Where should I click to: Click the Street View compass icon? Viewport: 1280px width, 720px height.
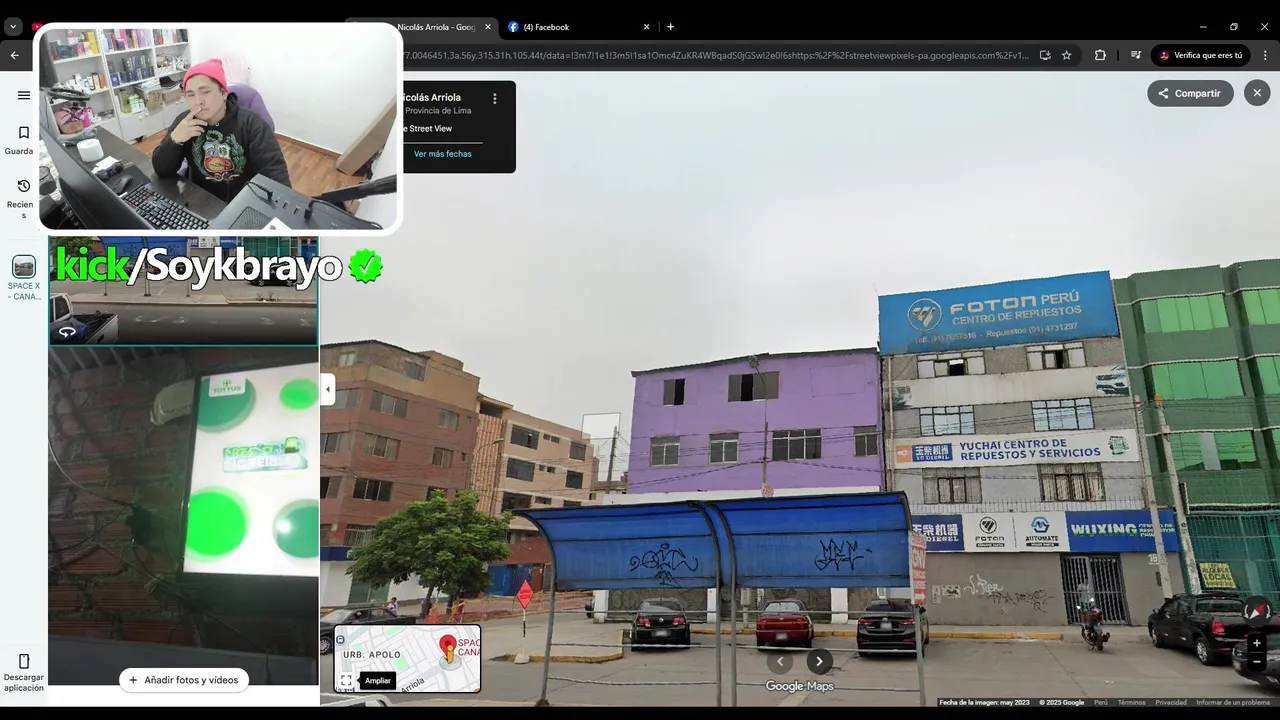click(1257, 611)
